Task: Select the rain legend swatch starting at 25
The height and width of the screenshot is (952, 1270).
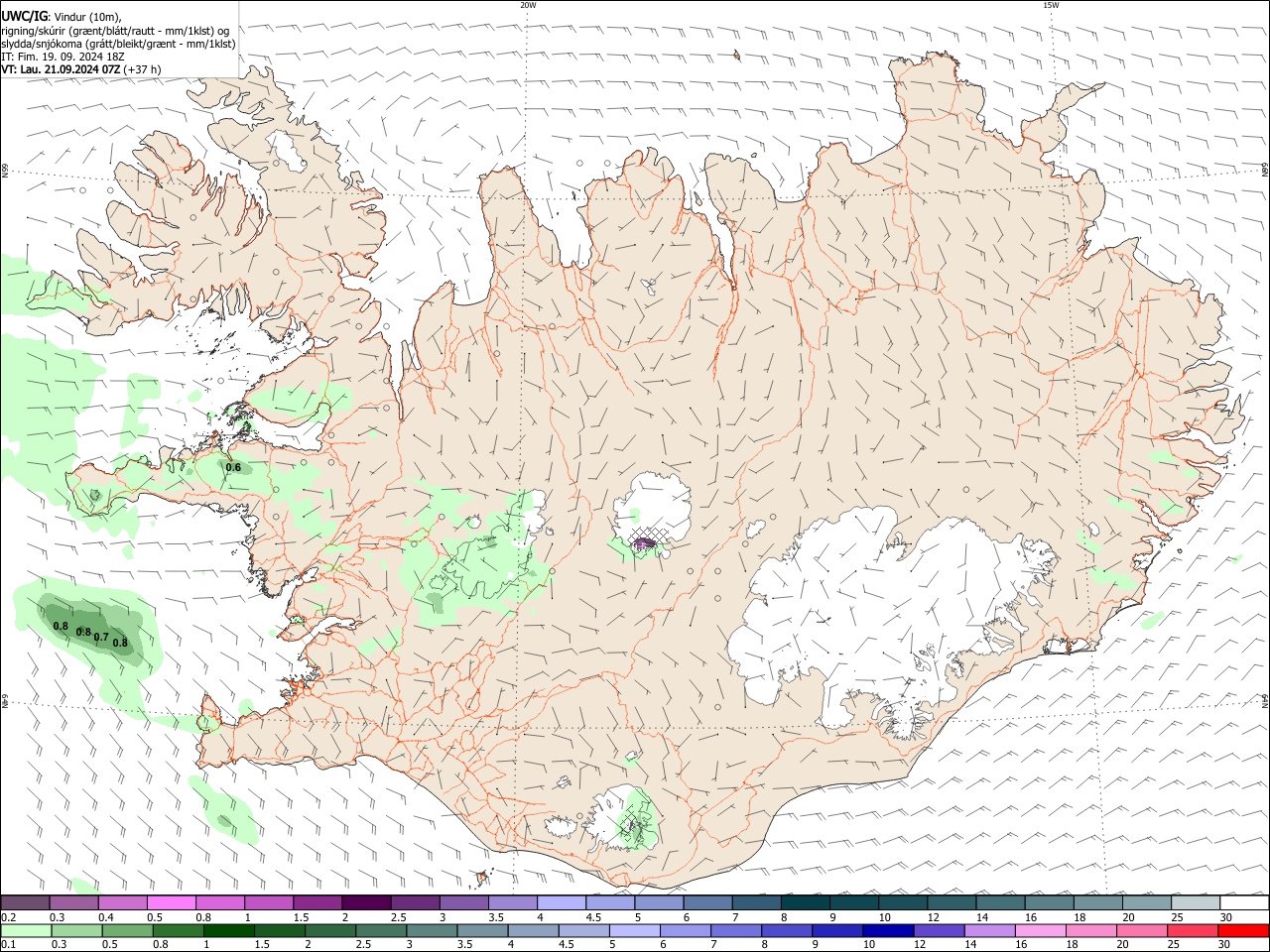Action: (1193, 930)
